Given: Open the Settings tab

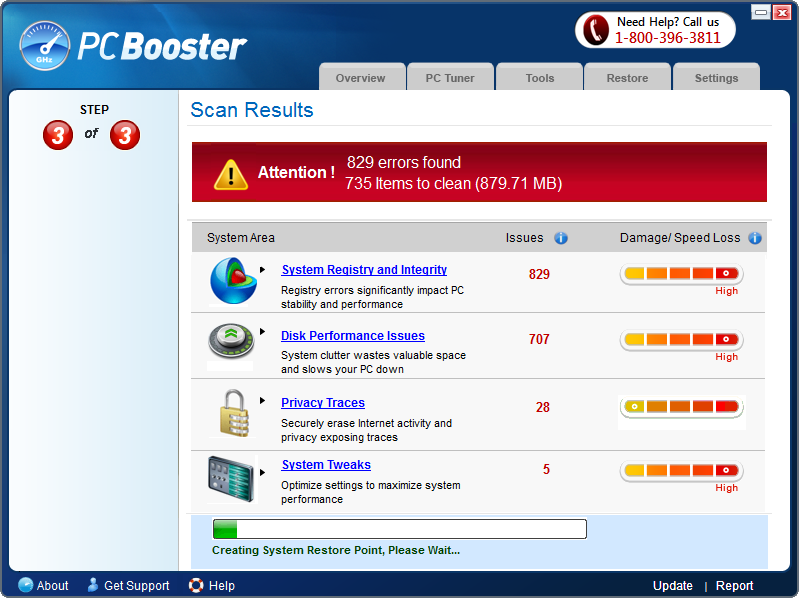Looking at the screenshot, I should click(x=716, y=77).
